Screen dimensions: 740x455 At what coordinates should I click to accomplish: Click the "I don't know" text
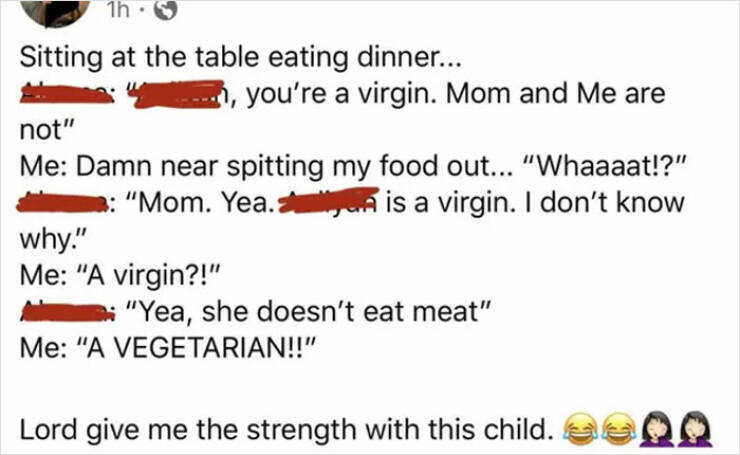click(x=612, y=203)
